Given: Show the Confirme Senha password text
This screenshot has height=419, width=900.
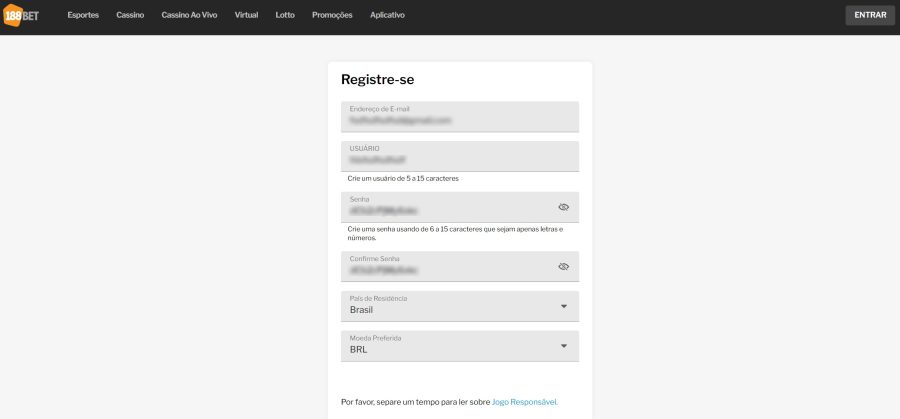Looking at the screenshot, I should (x=563, y=267).
